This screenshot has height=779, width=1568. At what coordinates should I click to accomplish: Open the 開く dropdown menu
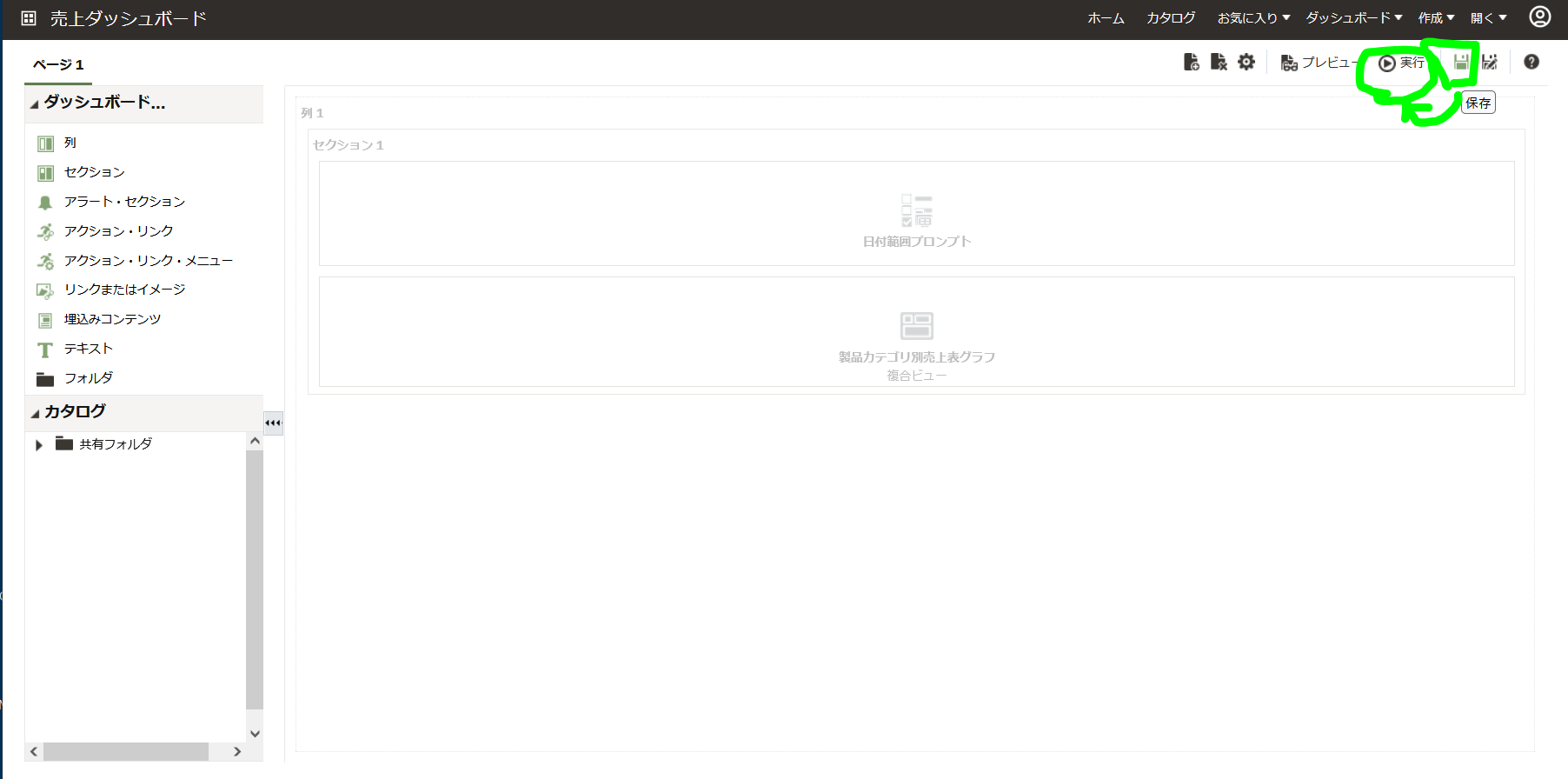tap(1489, 18)
